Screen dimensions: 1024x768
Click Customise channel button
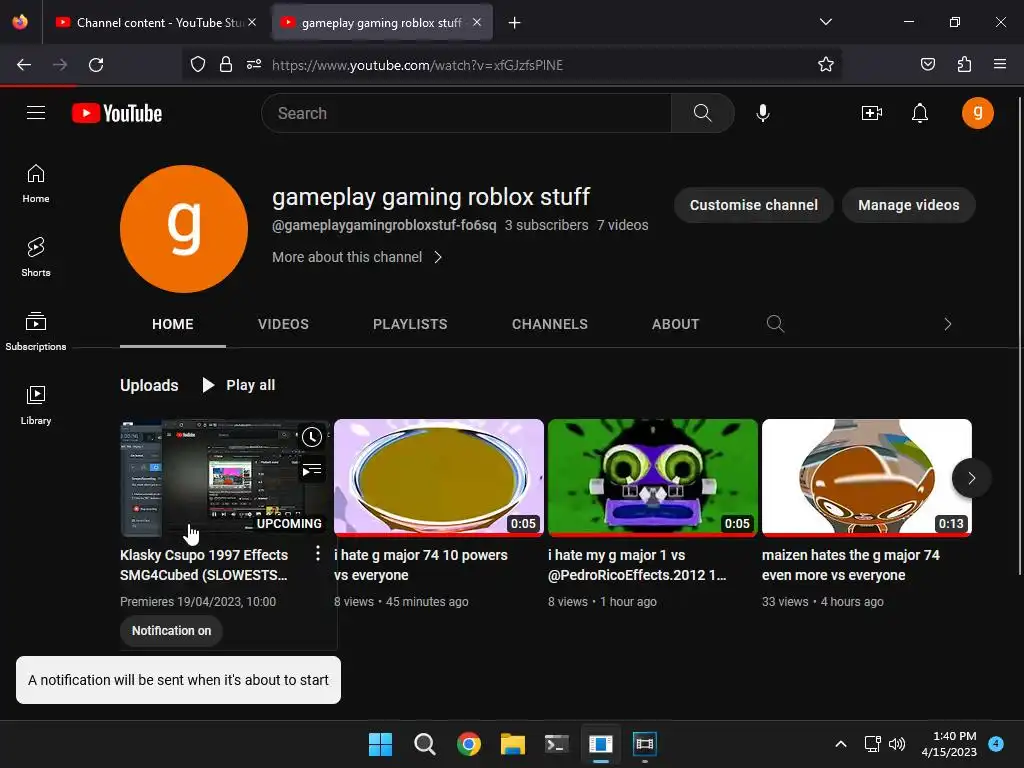(754, 205)
